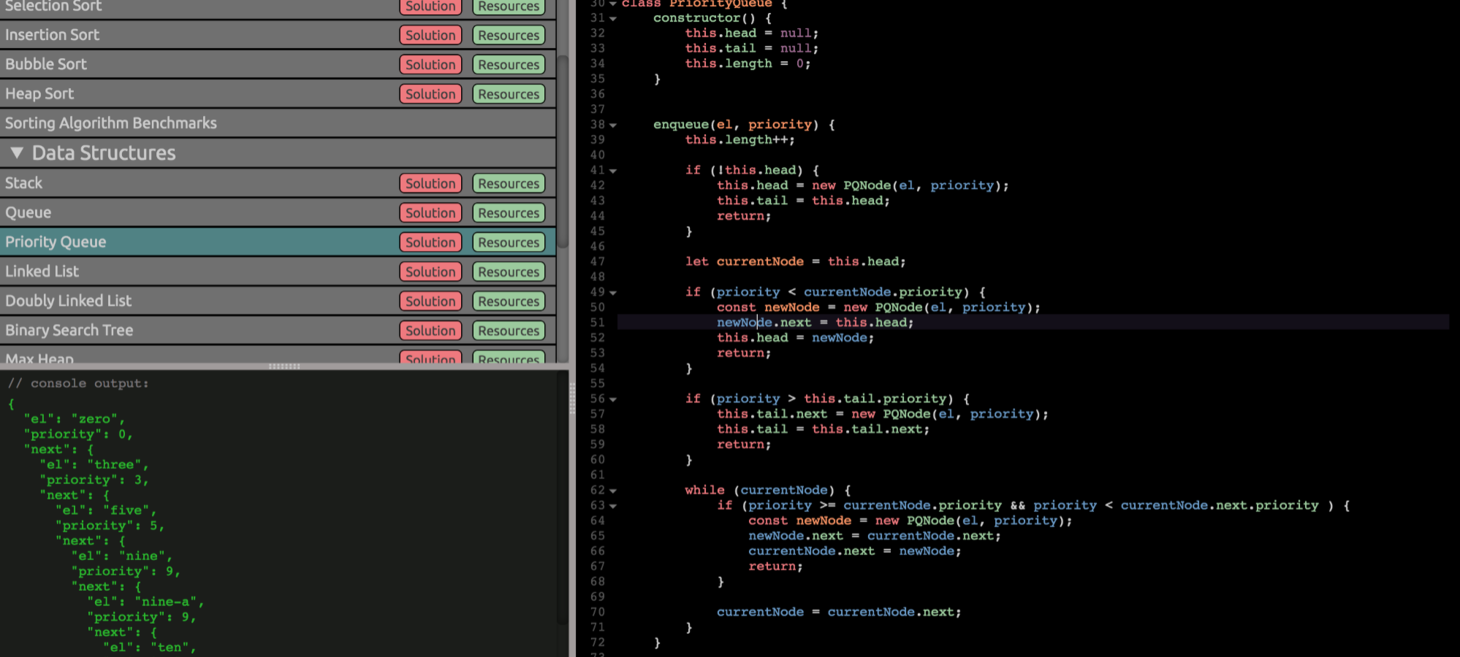This screenshot has height=657, width=1460.
Task: Click line number 36 in the gutter
Action: [597, 94]
